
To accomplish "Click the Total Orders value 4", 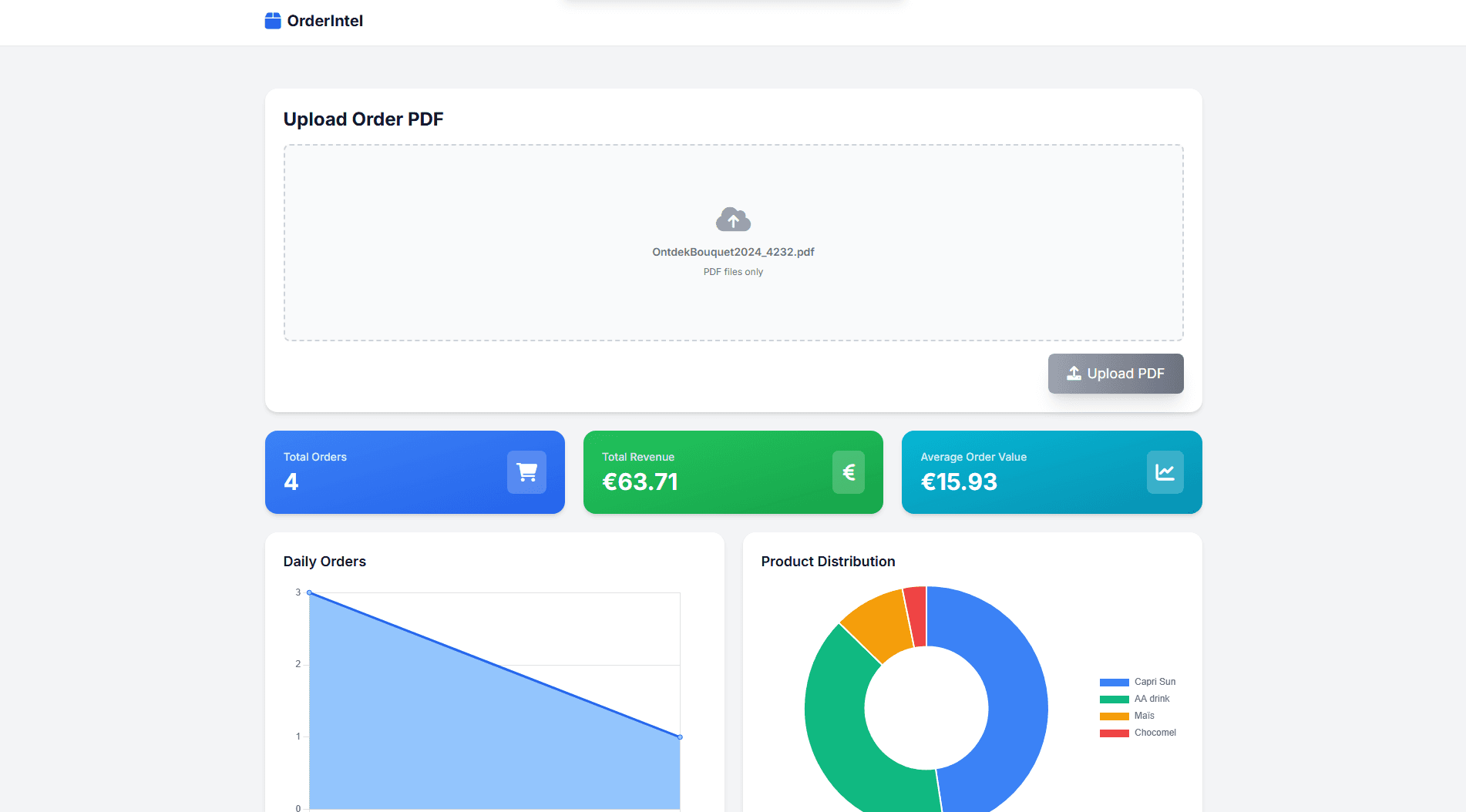I will pyautogui.click(x=291, y=482).
